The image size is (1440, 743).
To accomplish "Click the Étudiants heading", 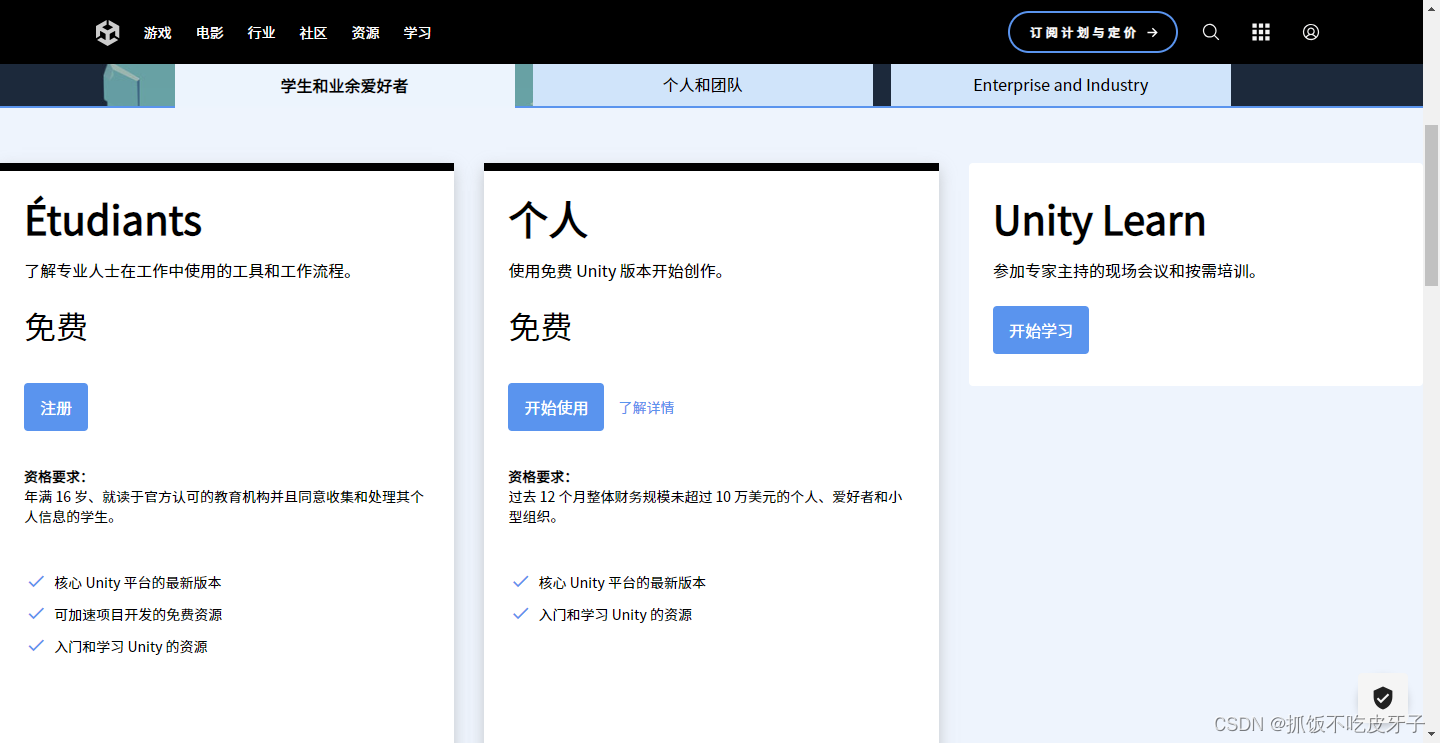I will (113, 219).
